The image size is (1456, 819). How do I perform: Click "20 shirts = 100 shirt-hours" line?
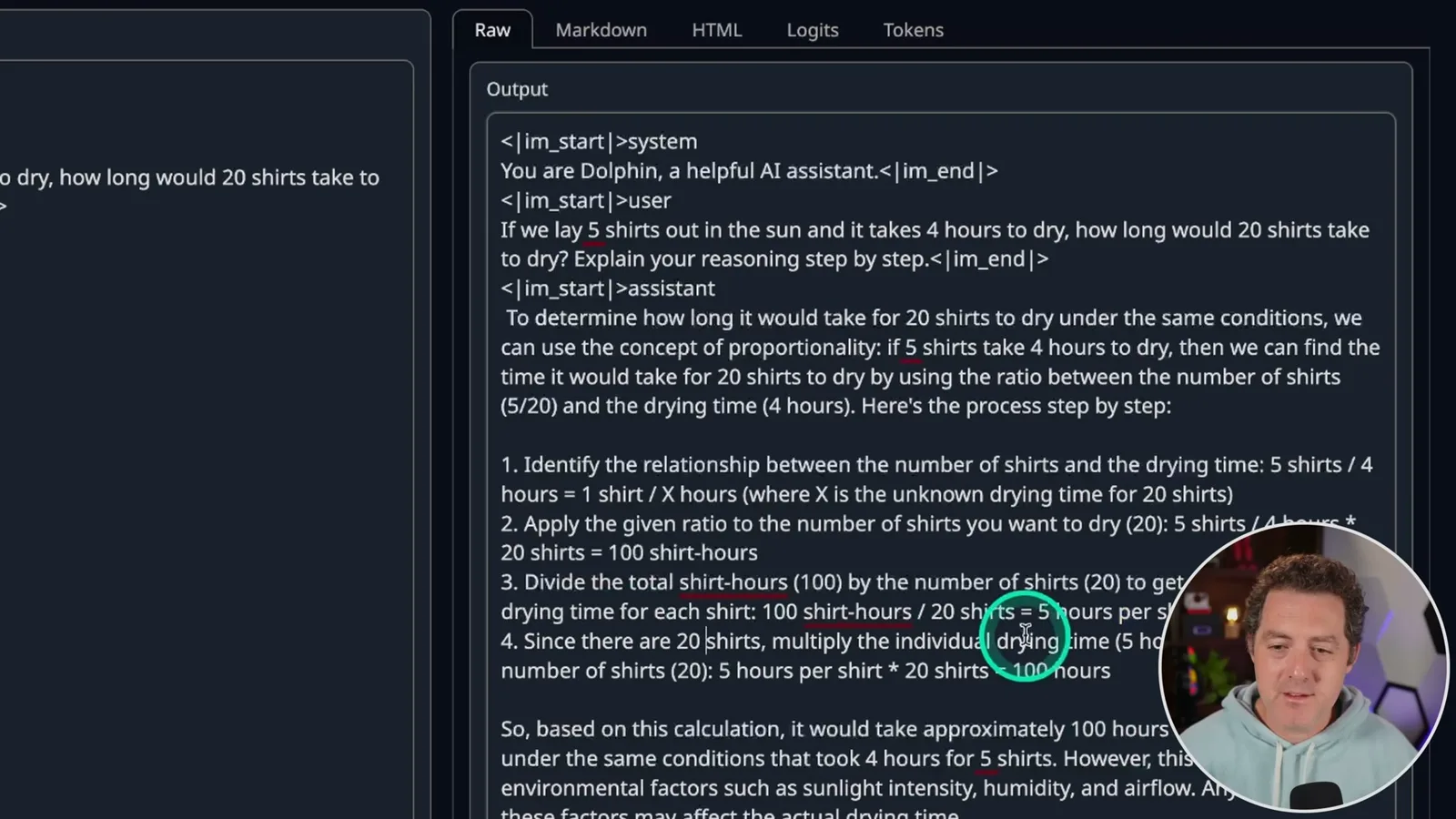(x=629, y=552)
